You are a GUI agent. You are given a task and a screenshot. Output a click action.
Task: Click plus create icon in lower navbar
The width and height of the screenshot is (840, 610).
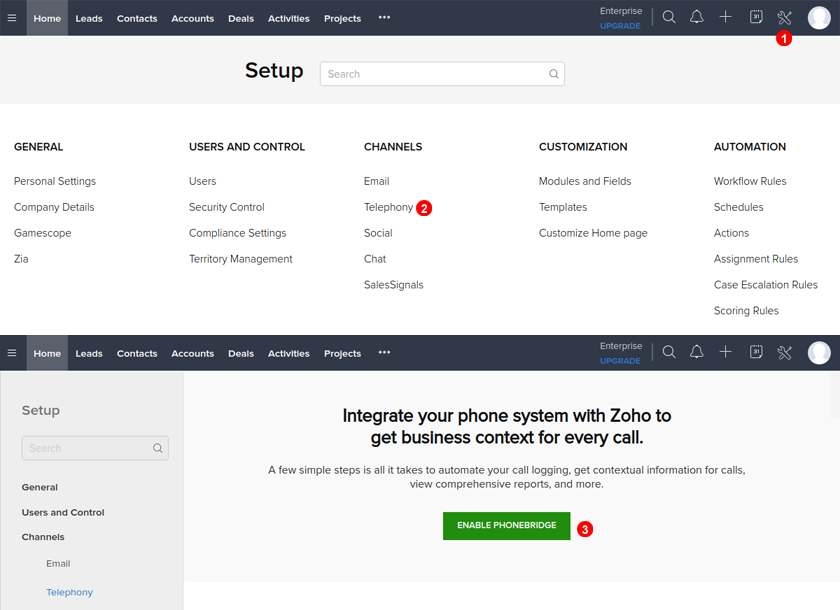tap(725, 352)
